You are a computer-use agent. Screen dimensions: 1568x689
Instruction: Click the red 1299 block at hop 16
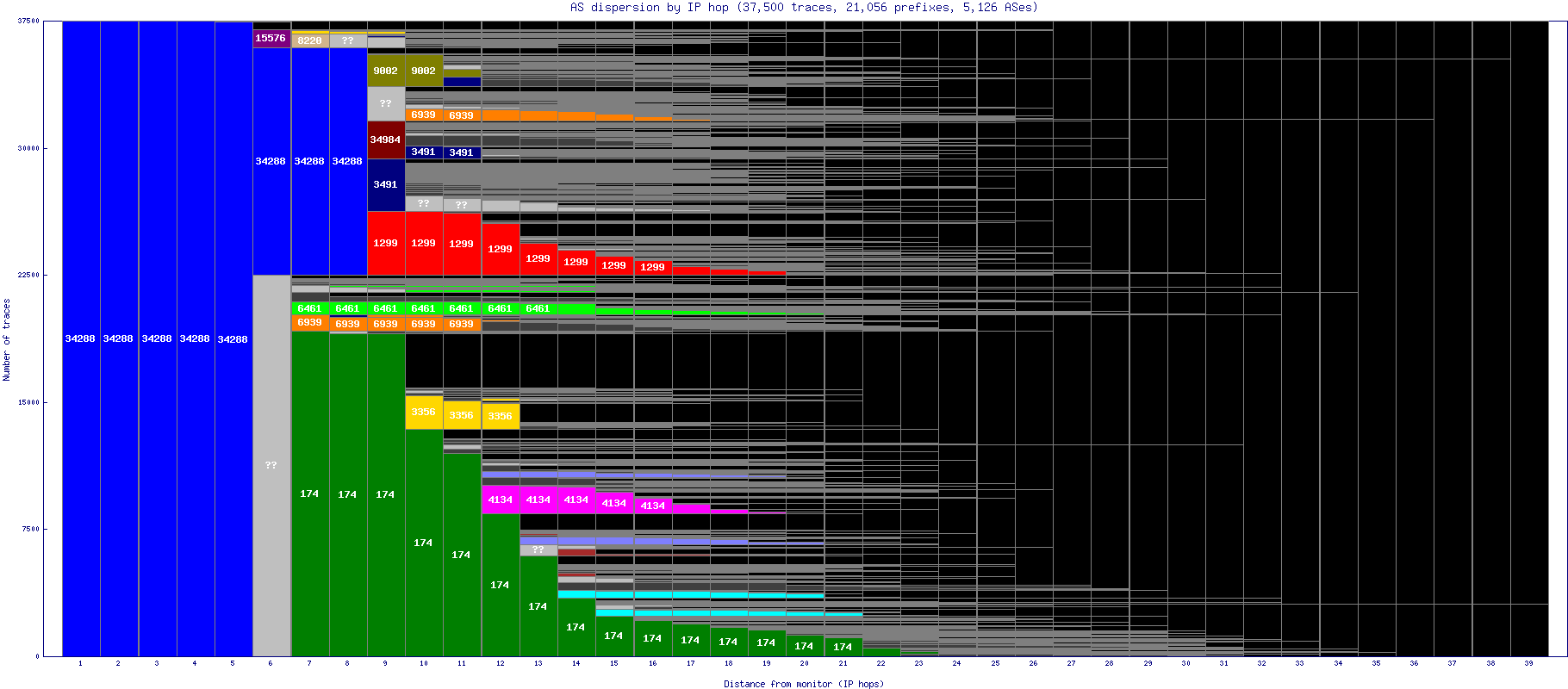pyautogui.click(x=653, y=267)
